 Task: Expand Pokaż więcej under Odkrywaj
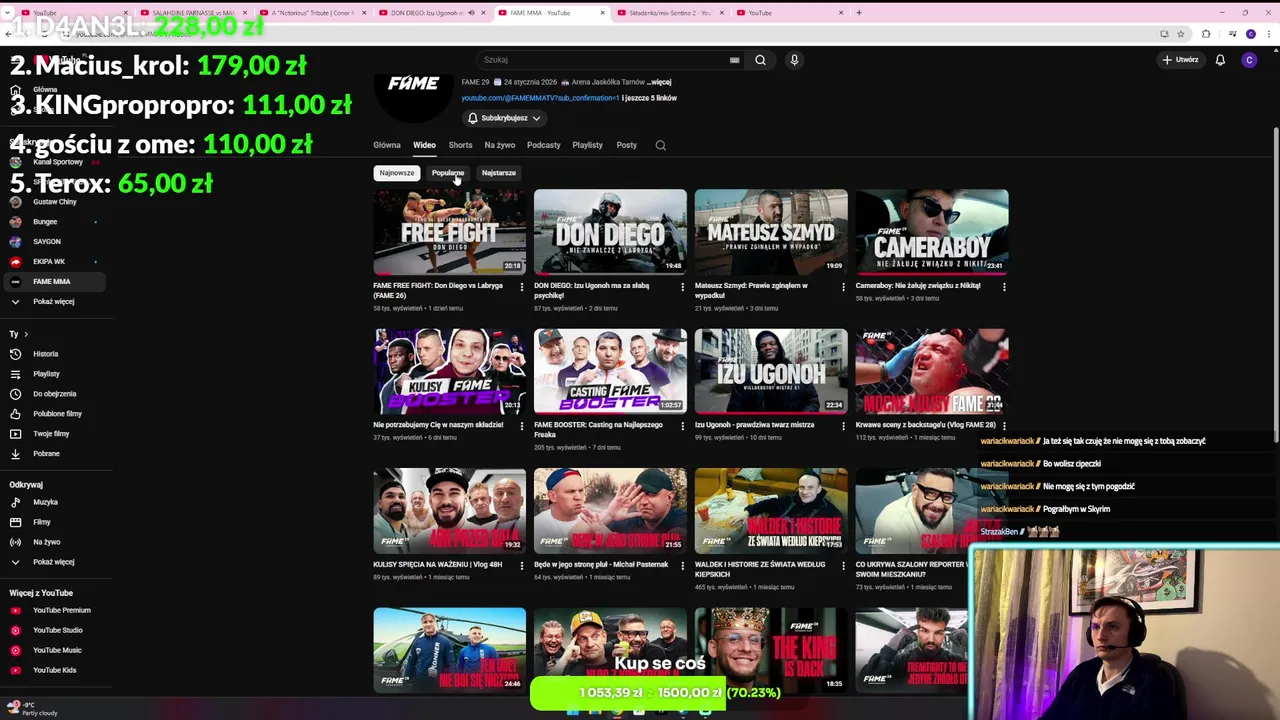point(52,562)
